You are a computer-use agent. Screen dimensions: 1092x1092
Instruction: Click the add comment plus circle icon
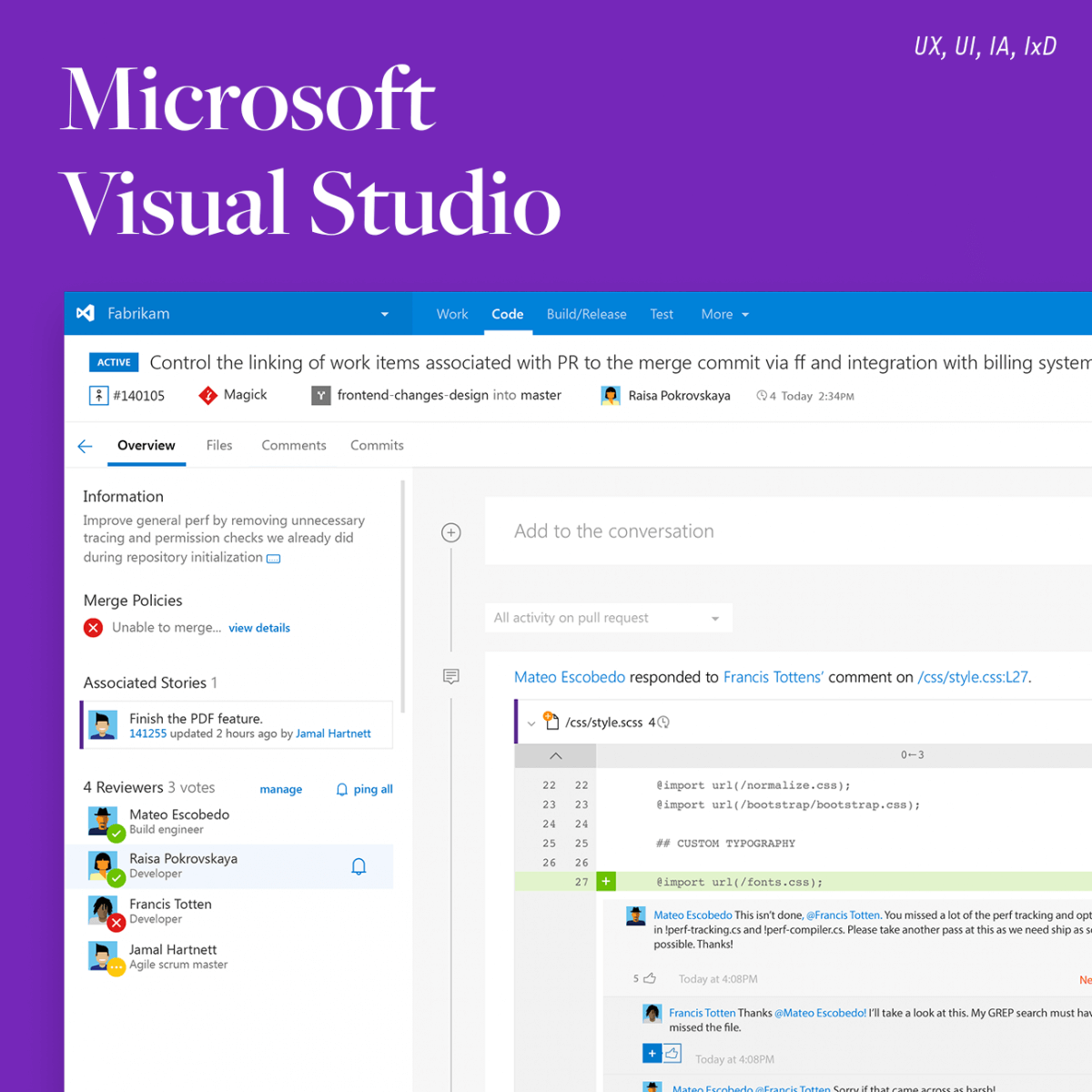451,532
